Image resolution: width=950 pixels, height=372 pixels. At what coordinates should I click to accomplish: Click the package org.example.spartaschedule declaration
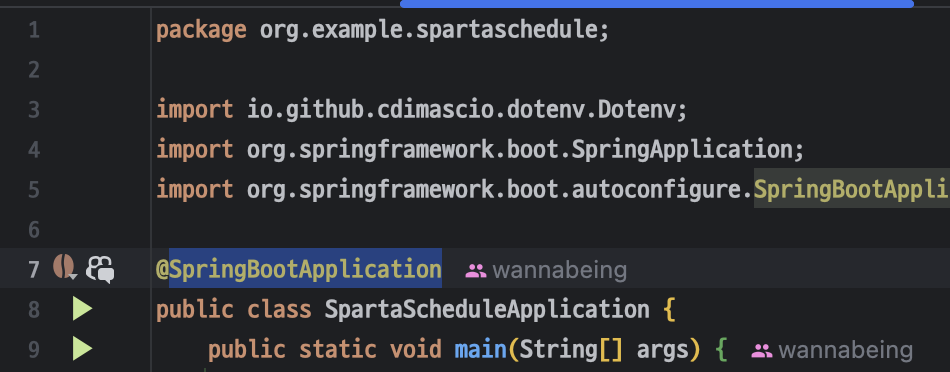tap(382, 30)
